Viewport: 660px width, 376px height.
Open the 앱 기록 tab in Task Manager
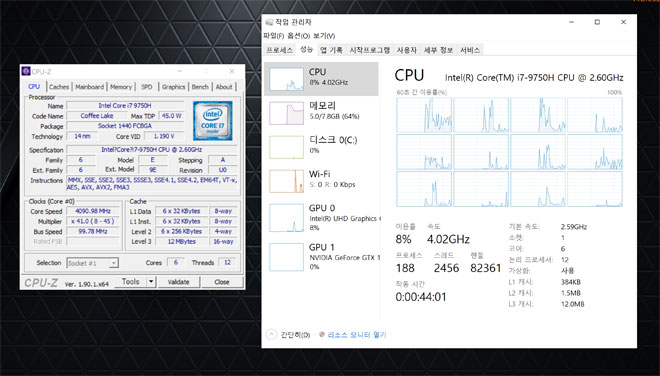click(x=331, y=50)
